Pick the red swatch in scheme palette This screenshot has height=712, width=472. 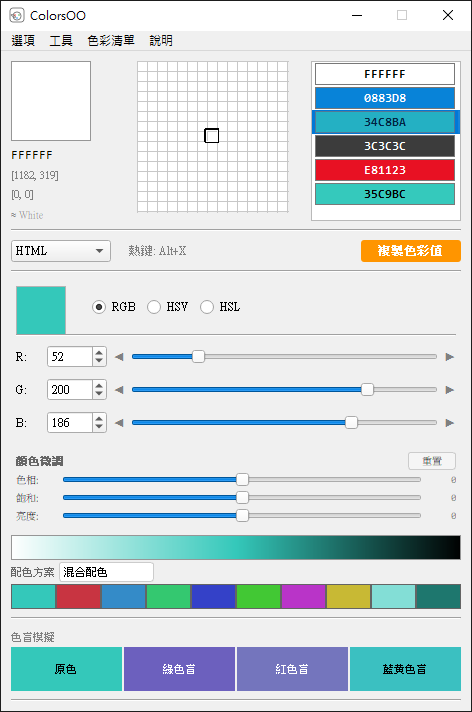(x=79, y=597)
